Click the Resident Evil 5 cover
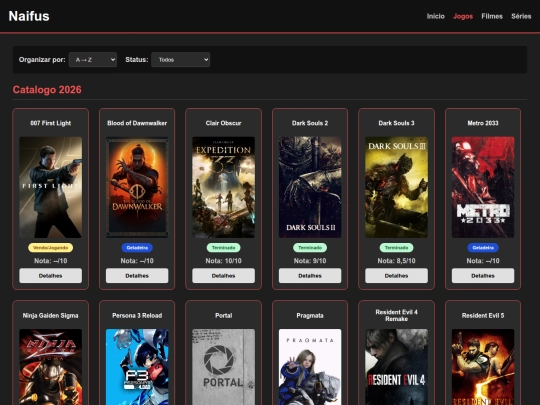This screenshot has width=540, height=405. coord(483,367)
